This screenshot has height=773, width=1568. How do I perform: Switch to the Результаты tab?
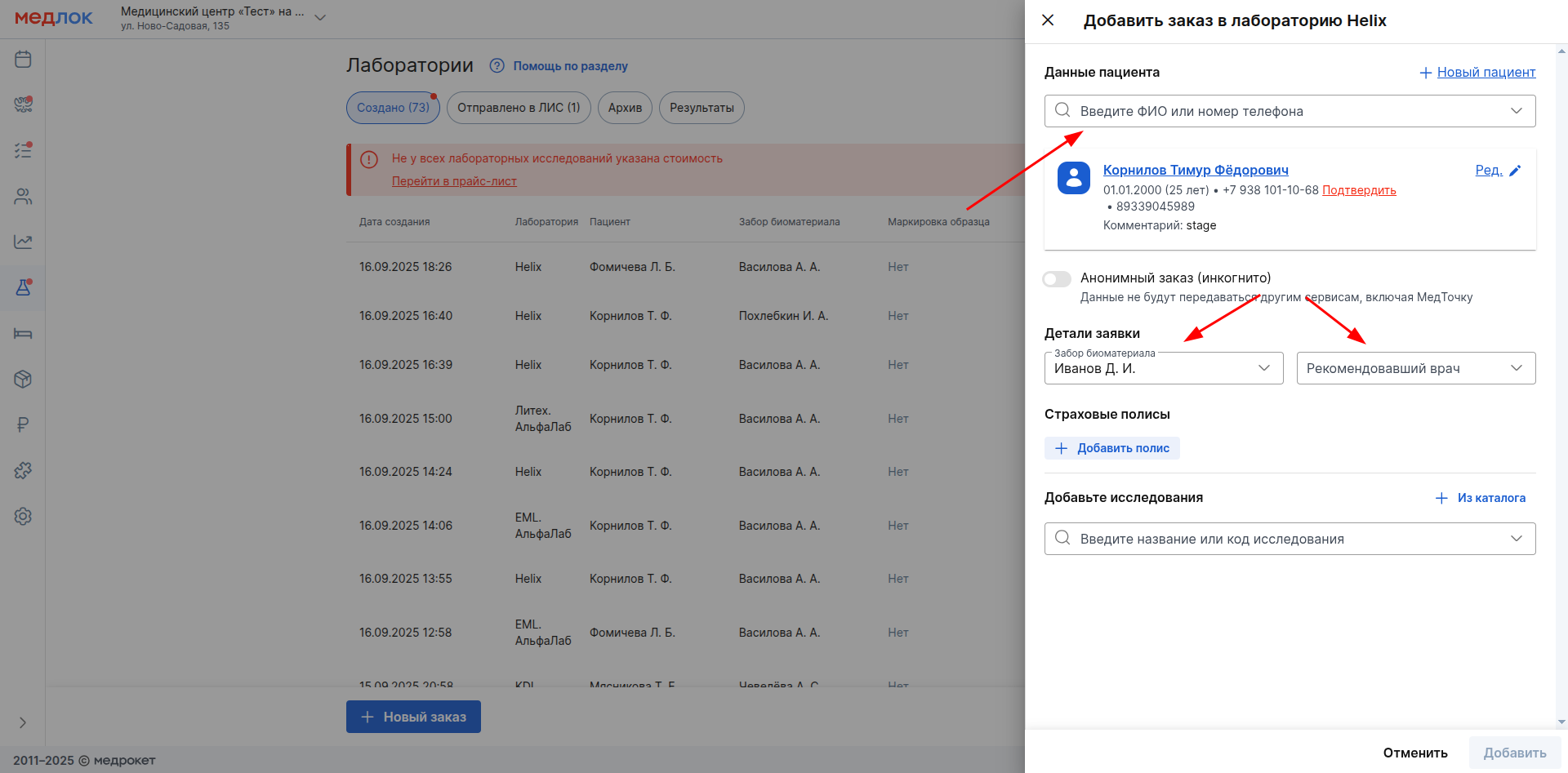pyautogui.click(x=702, y=108)
